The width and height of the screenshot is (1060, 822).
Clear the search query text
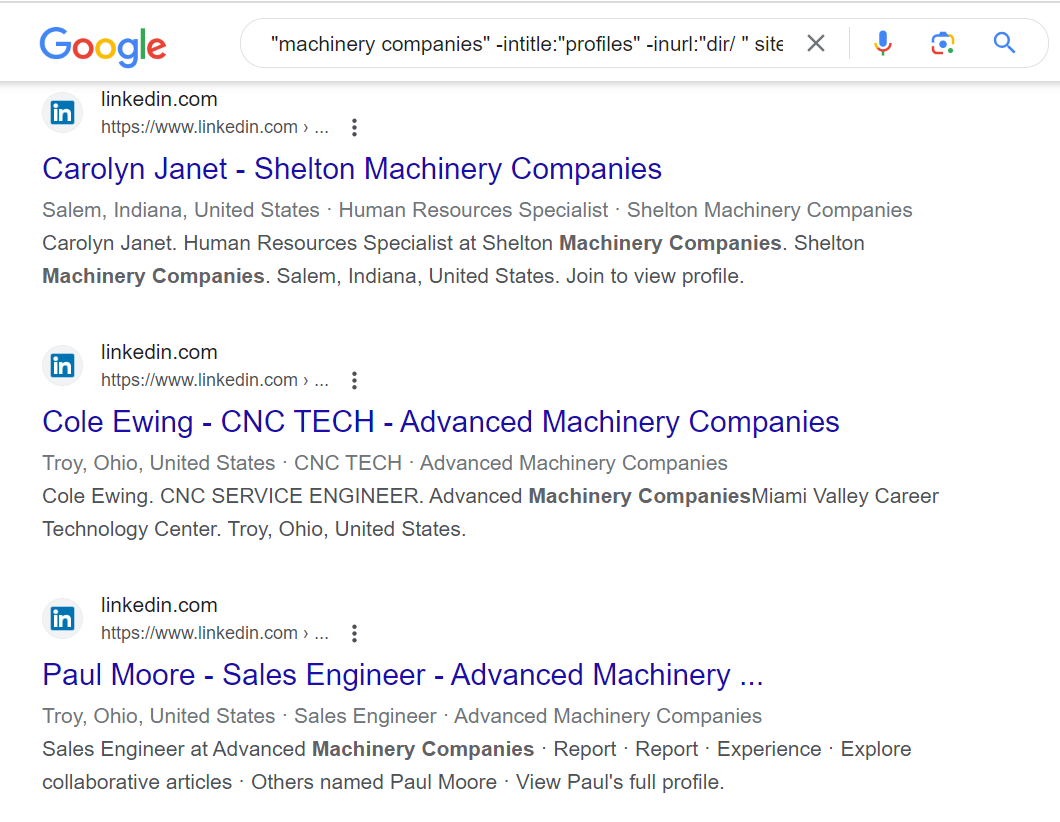816,43
